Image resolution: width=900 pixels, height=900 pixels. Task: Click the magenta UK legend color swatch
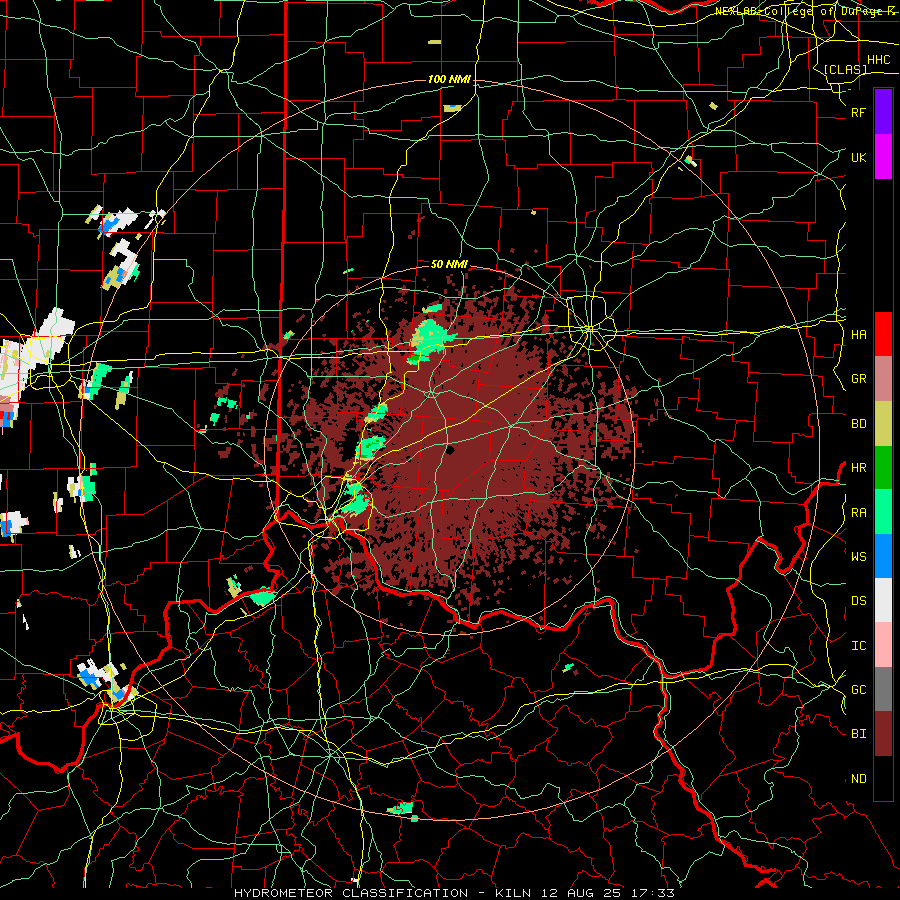click(x=883, y=156)
